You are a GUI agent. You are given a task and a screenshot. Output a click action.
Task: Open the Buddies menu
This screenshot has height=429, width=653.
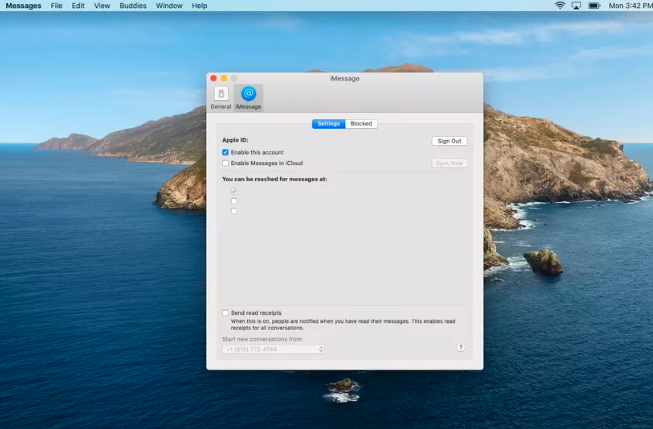[x=133, y=6]
